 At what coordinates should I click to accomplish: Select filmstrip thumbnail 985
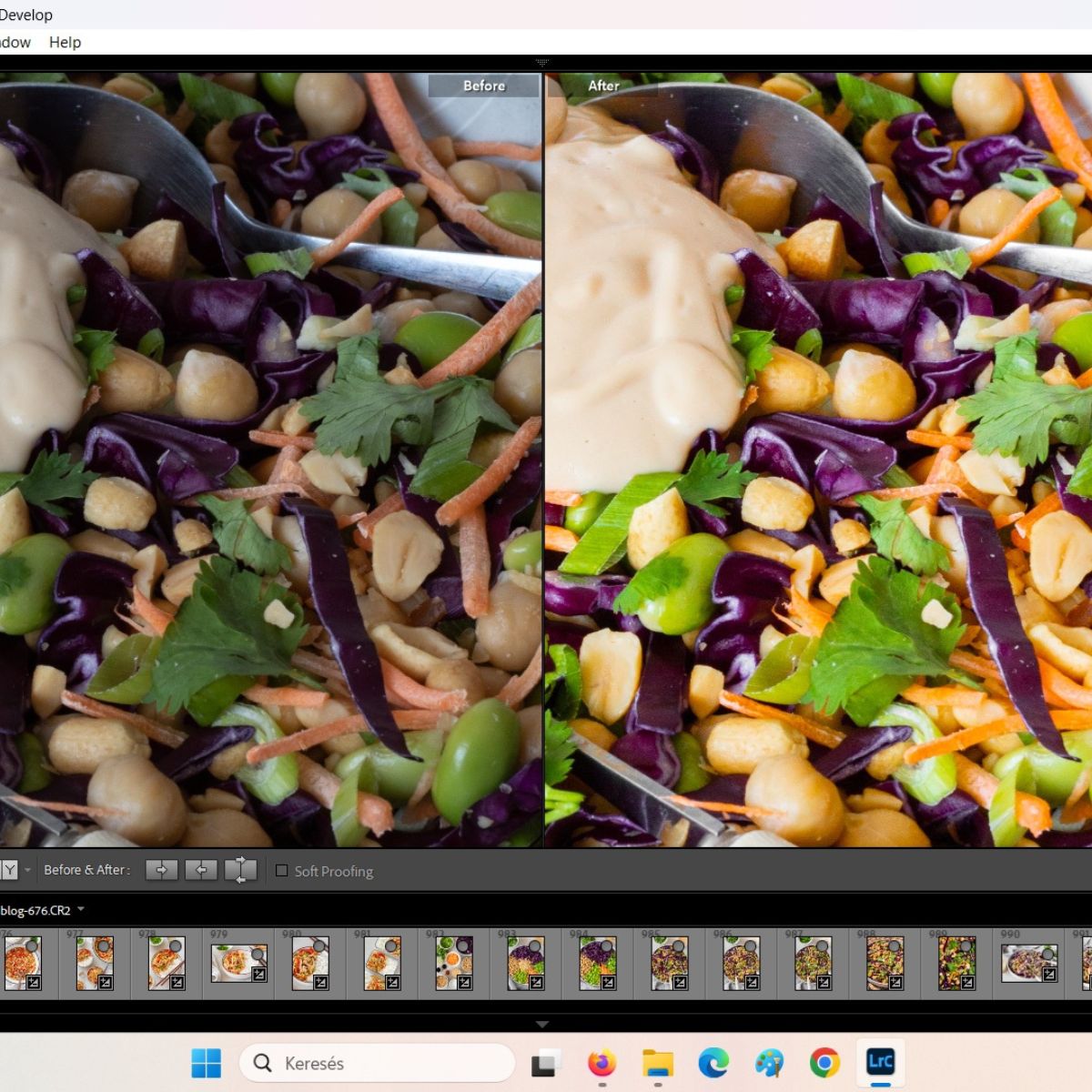point(670,963)
